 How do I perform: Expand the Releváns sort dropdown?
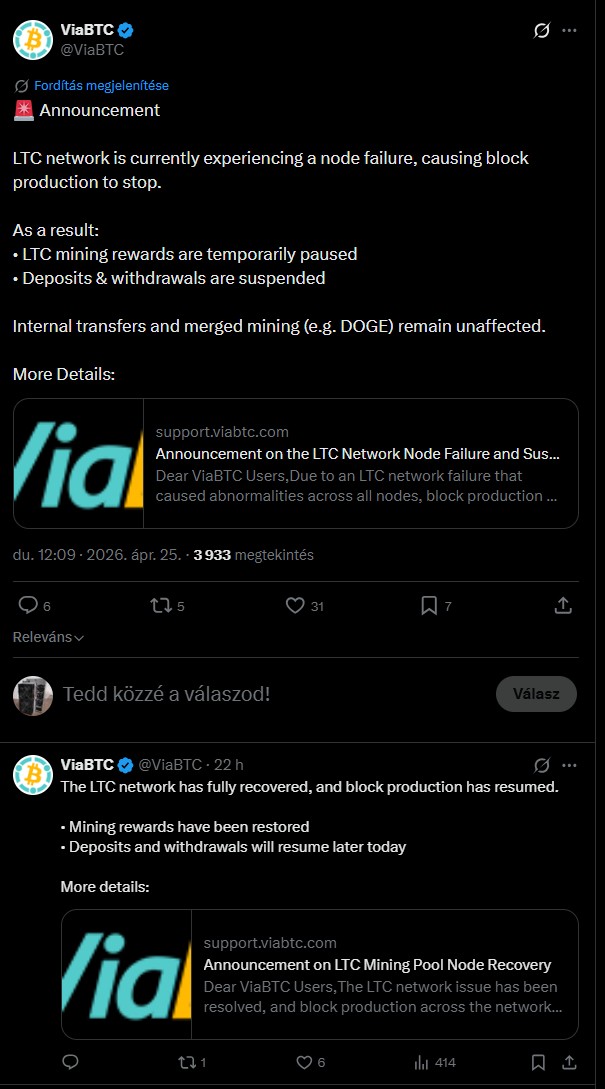[x=48, y=637]
